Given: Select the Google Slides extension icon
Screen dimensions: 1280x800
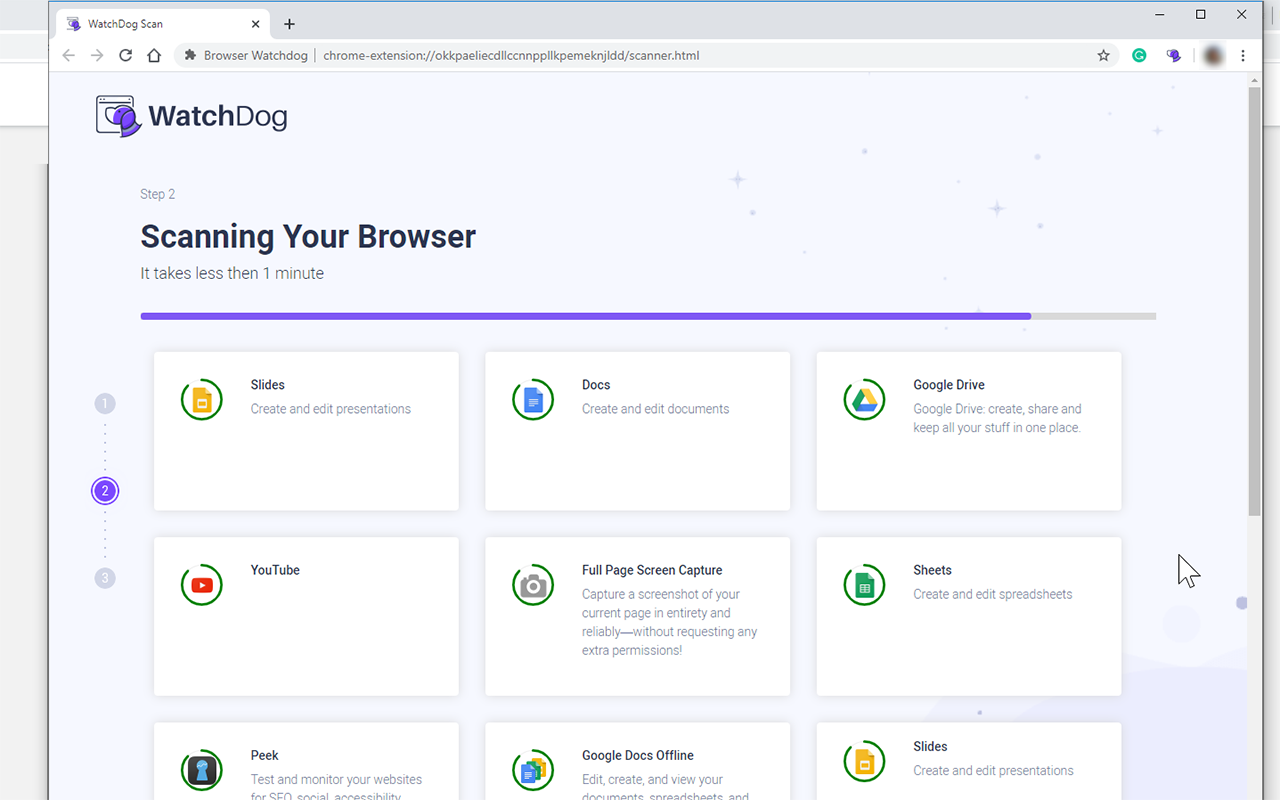Looking at the screenshot, I should click(x=201, y=399).
